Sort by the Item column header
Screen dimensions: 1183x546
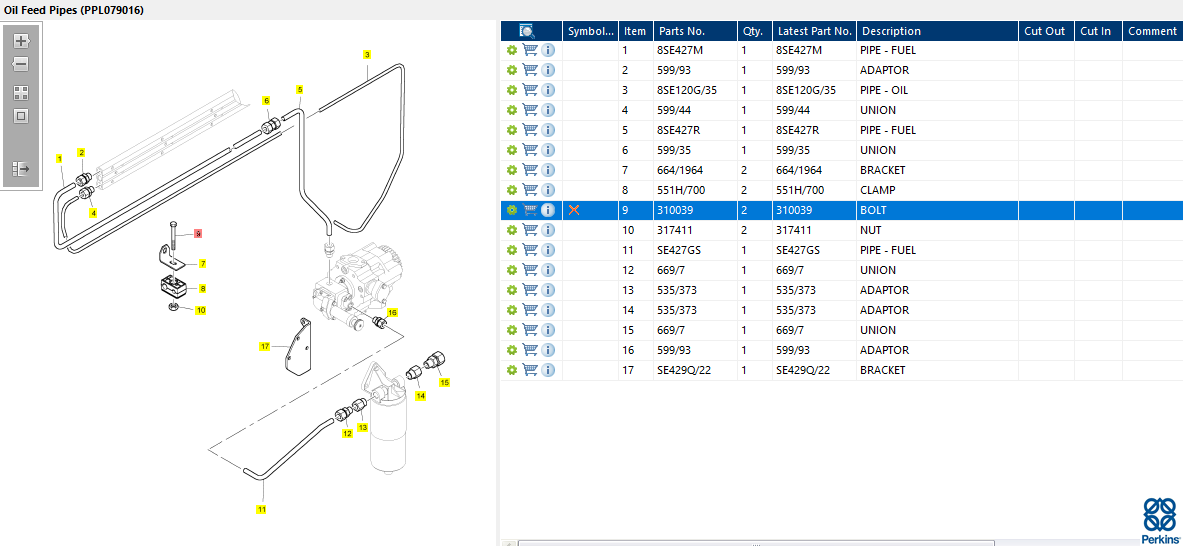[x=635, y=31]
